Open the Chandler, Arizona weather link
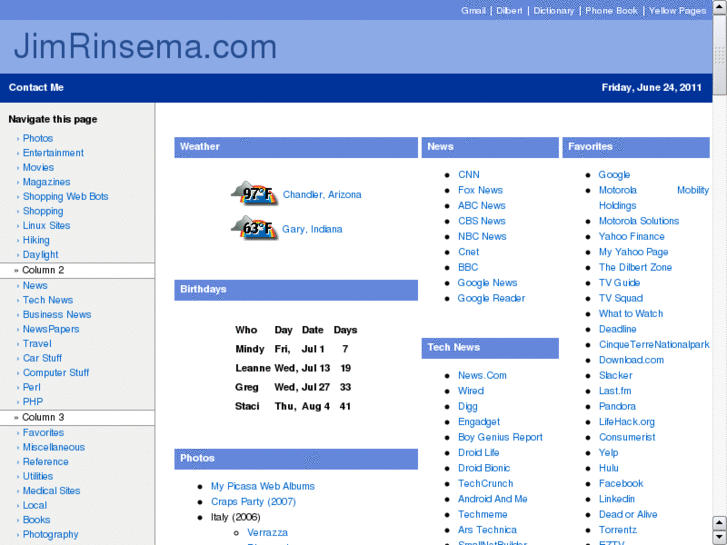This screenshot has height=545, width=727. tap(322, 194)
